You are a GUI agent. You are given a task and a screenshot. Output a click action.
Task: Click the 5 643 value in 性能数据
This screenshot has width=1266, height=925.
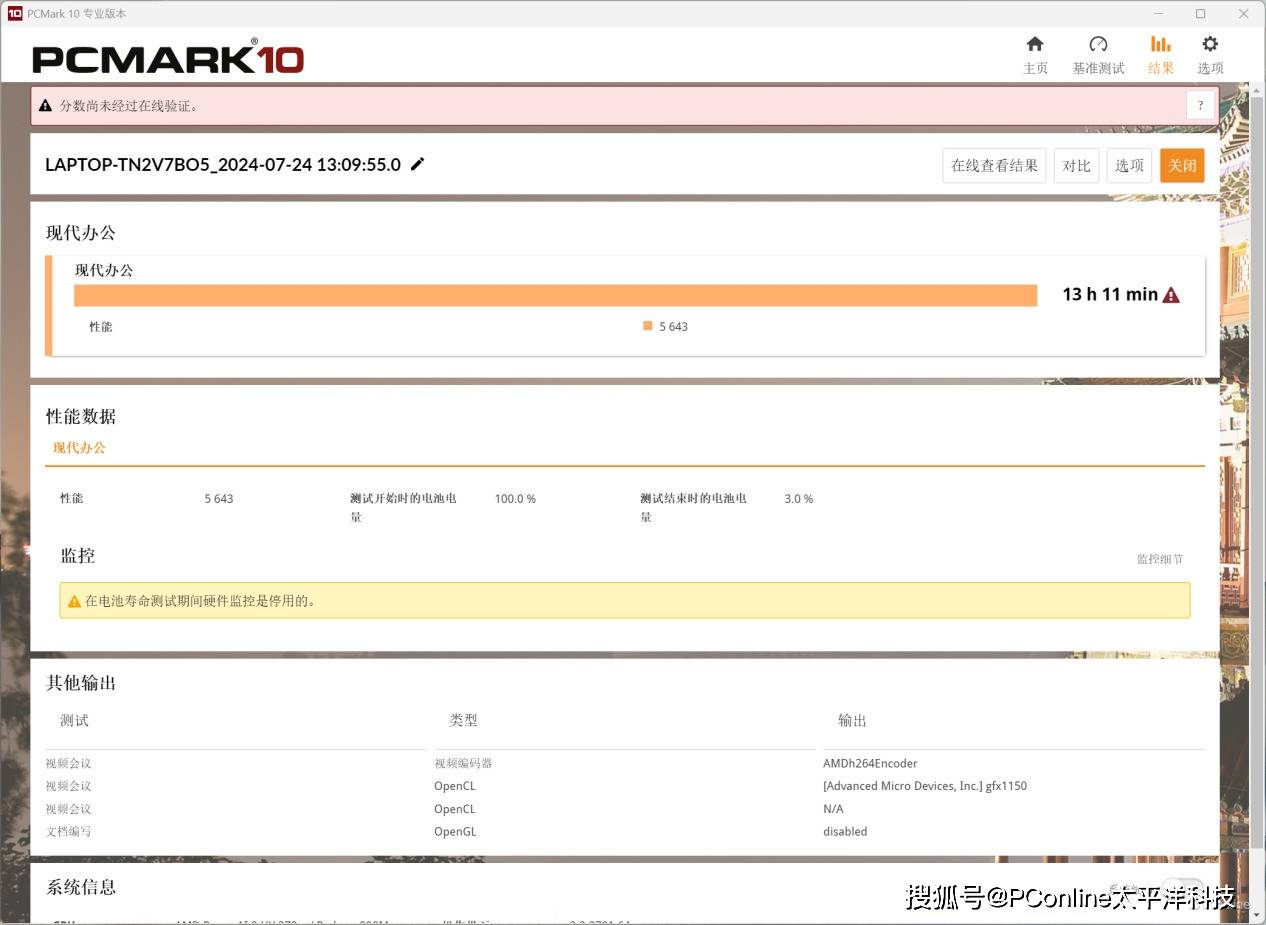point(219,498)
